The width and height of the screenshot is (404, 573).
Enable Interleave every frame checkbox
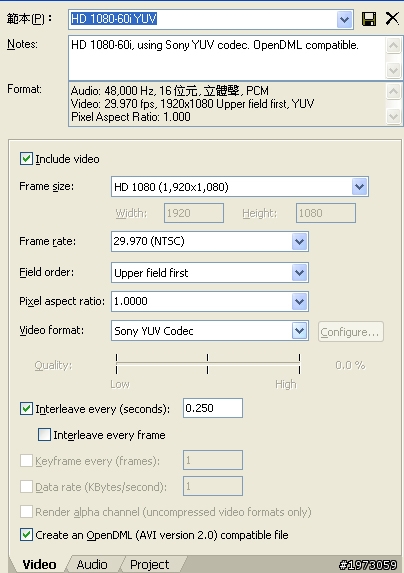pos(44,435)
